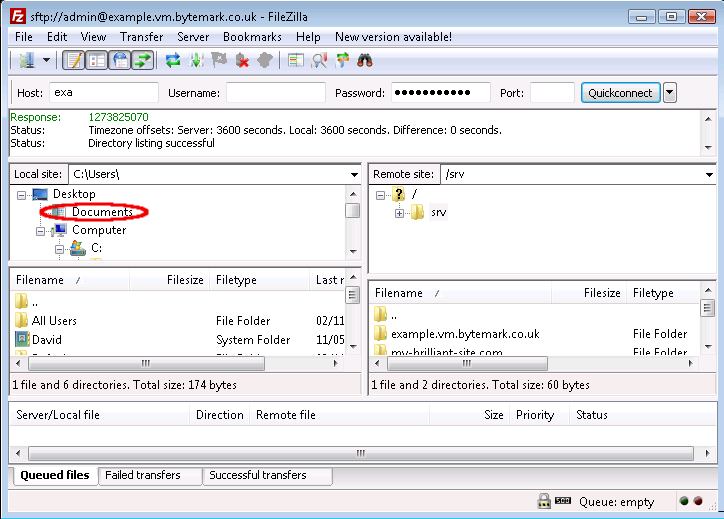Image resolution: width=724 pixels, height=519 pixels.
Task: Click the Priority column header in queue
Action: [x=539, y=415]
